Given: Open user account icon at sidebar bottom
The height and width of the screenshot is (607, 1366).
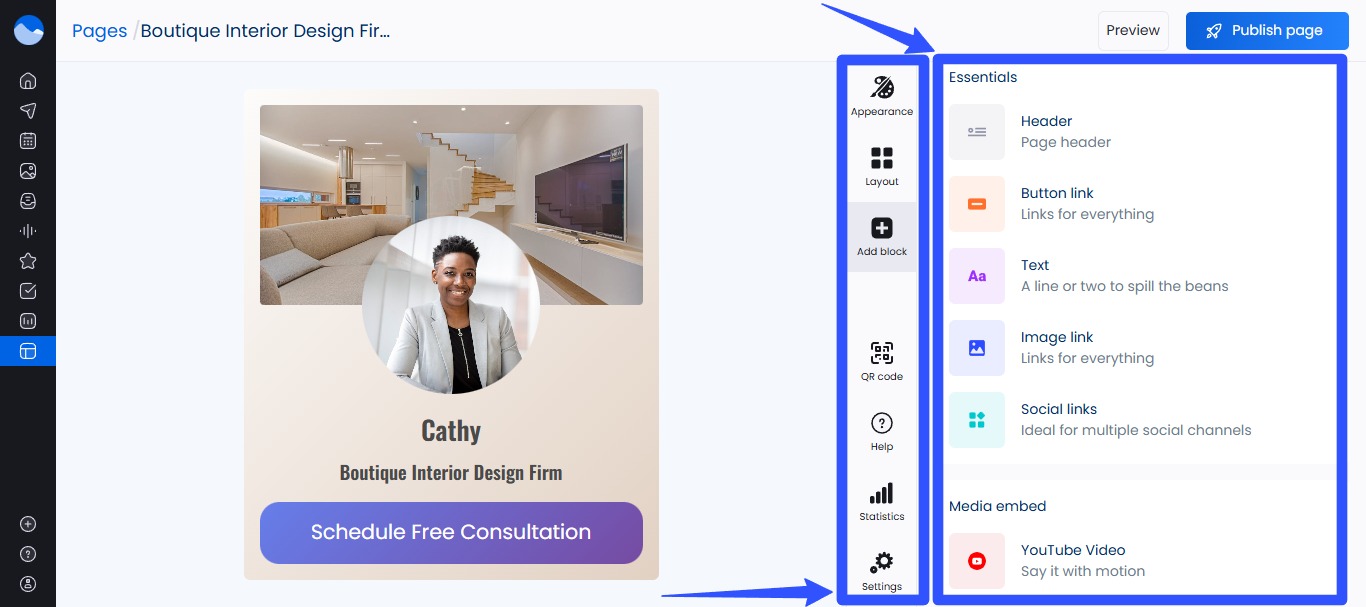Looking at the screenshot, I should click(28, 583).
